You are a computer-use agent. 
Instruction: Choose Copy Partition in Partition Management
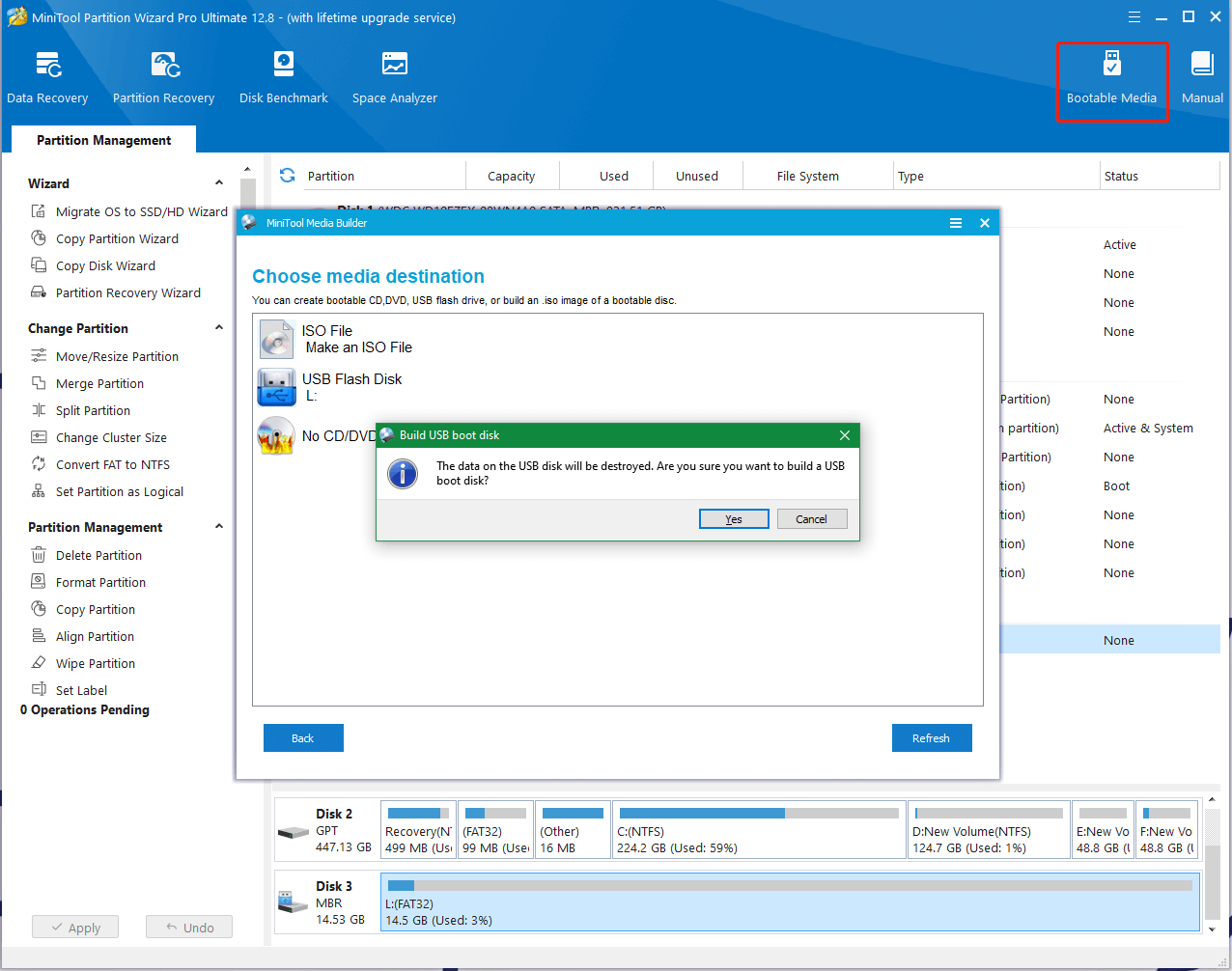pos(95,609)
